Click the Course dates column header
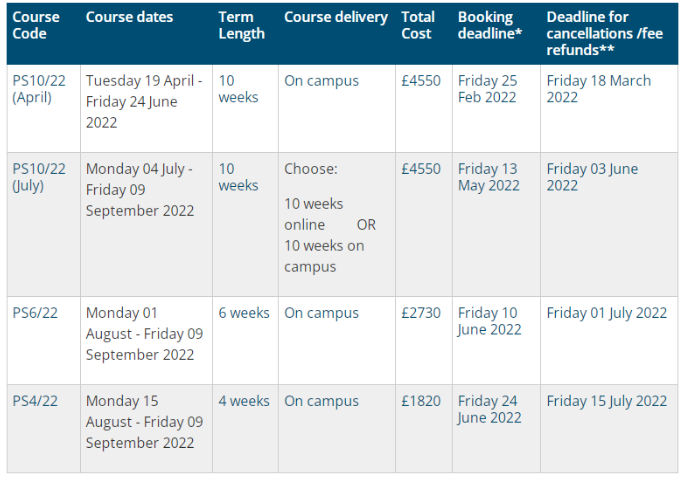 pyautogui.click(x=129, y=17)
